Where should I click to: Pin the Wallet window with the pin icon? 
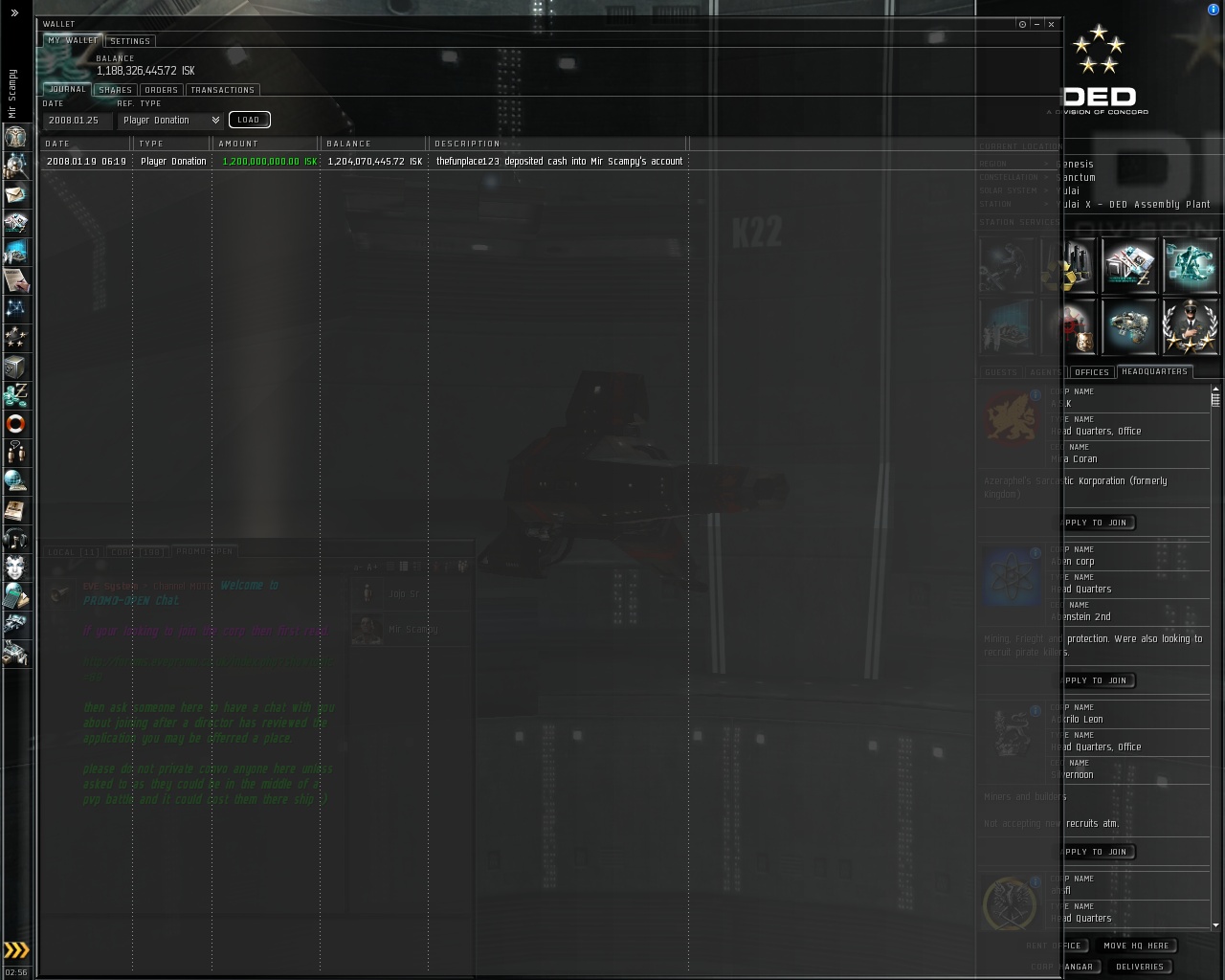pyautogui.click(x=1022, y=24)
